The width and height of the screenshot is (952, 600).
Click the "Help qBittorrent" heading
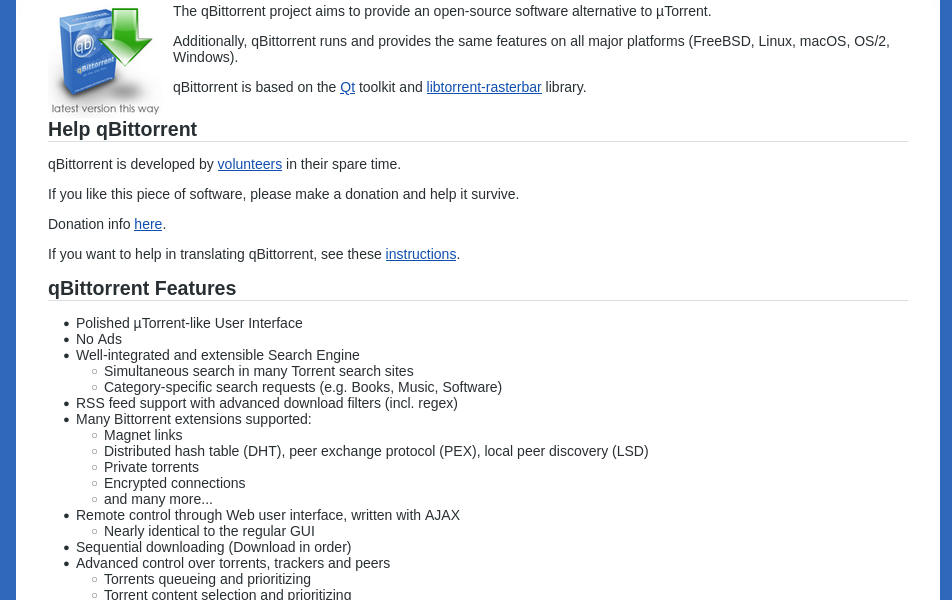point(122,129)
